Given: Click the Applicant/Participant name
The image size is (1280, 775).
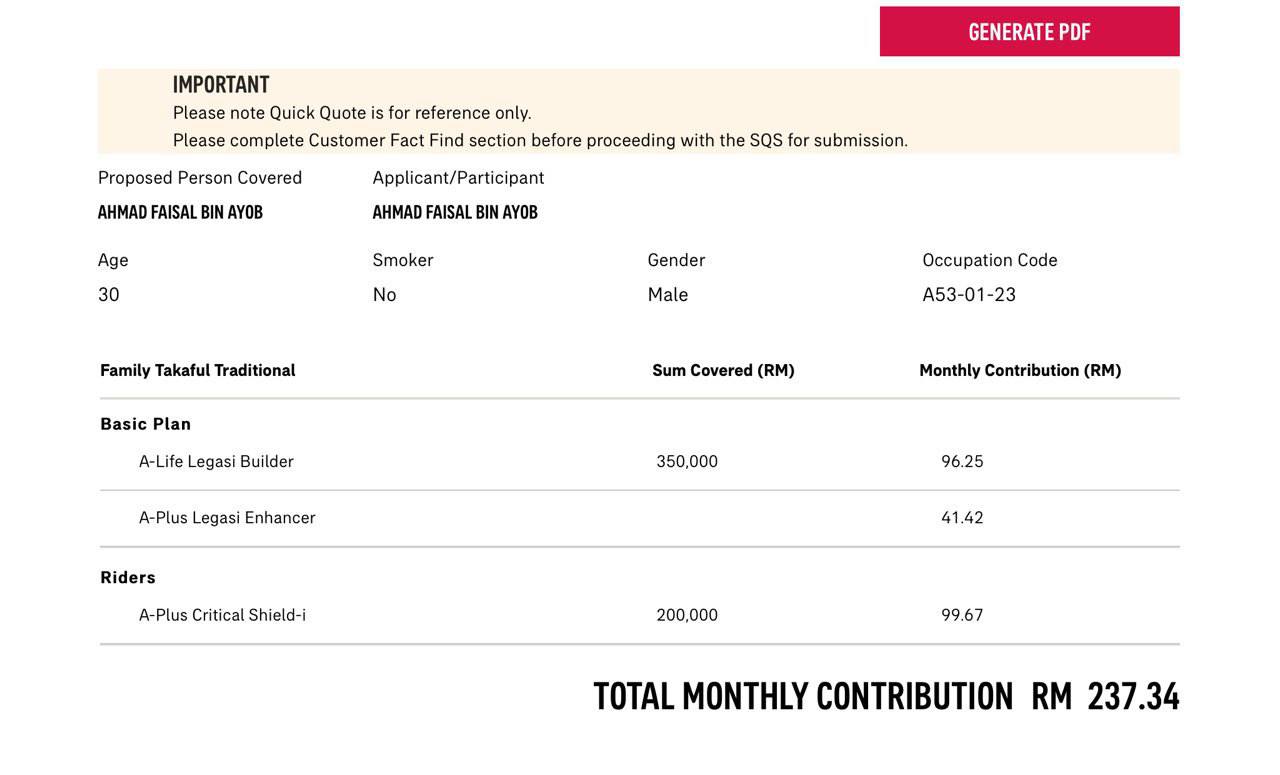Looking at the screenshot, I should click(x=455, y=212).
